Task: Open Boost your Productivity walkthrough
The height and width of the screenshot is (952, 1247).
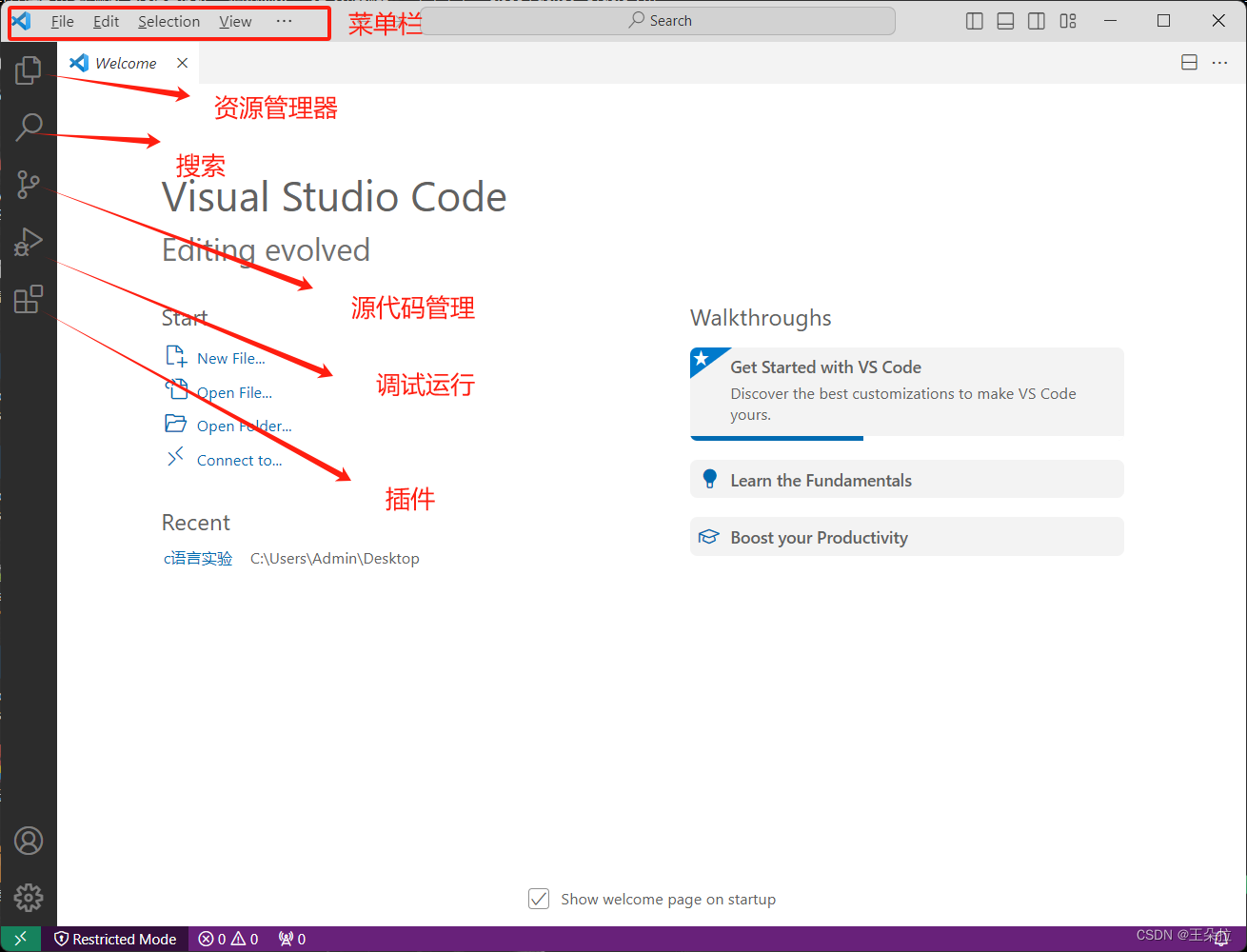Action: pos(906,537)
